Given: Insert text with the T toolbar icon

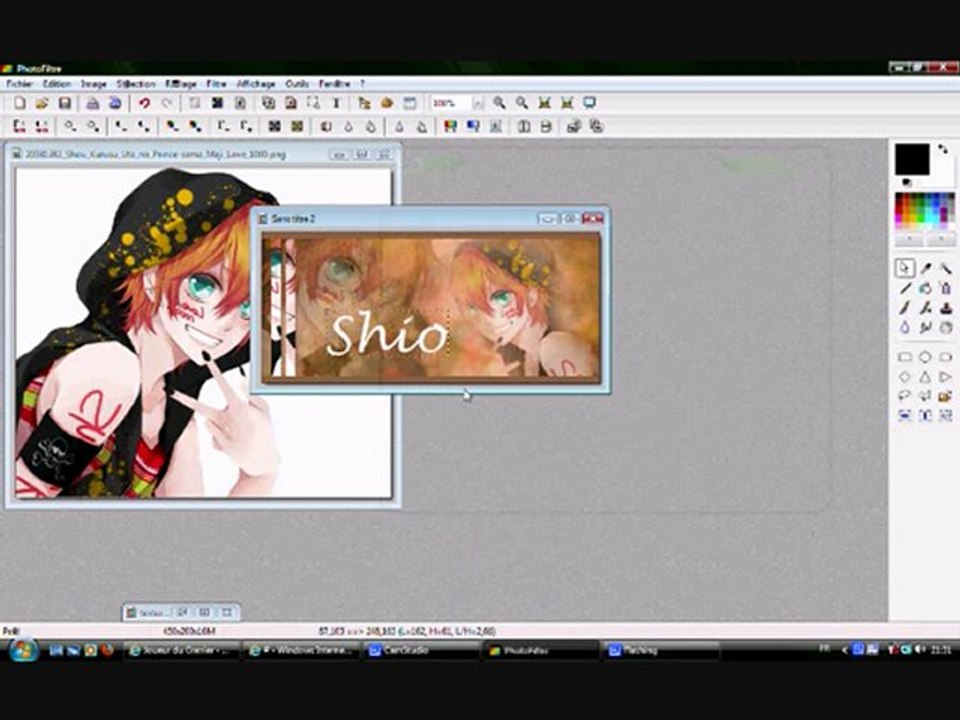Looking at the screenshot, I should [336, 103].
